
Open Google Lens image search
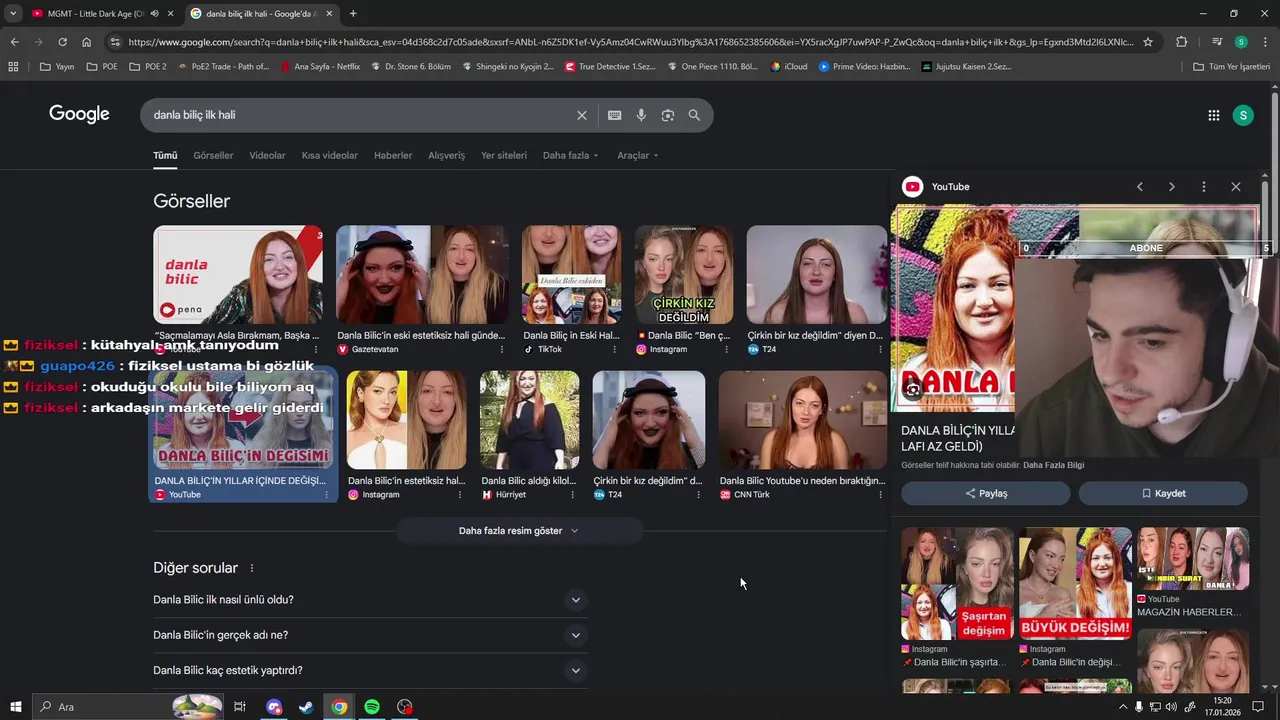pos(668,115)
